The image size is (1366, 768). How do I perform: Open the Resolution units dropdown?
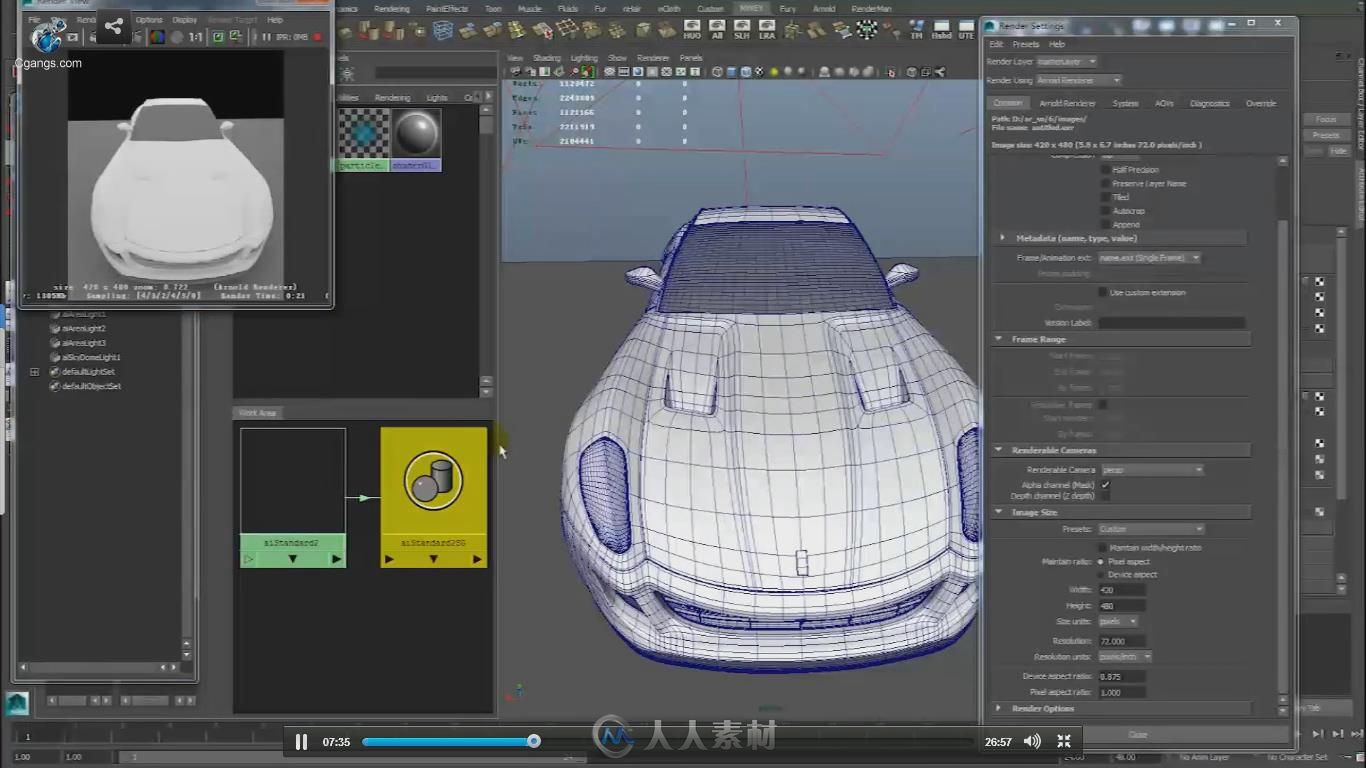[x=1125, y=657]
